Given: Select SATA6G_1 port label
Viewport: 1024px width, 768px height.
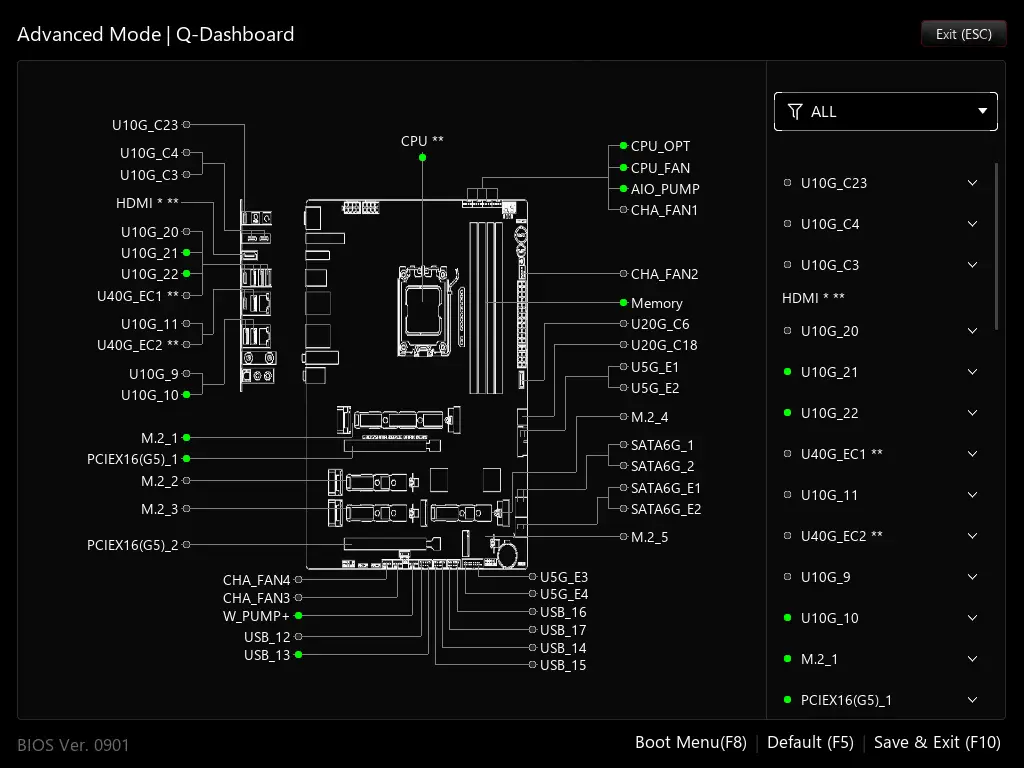Looking at the screenshot, I should (x=662, y=445).
